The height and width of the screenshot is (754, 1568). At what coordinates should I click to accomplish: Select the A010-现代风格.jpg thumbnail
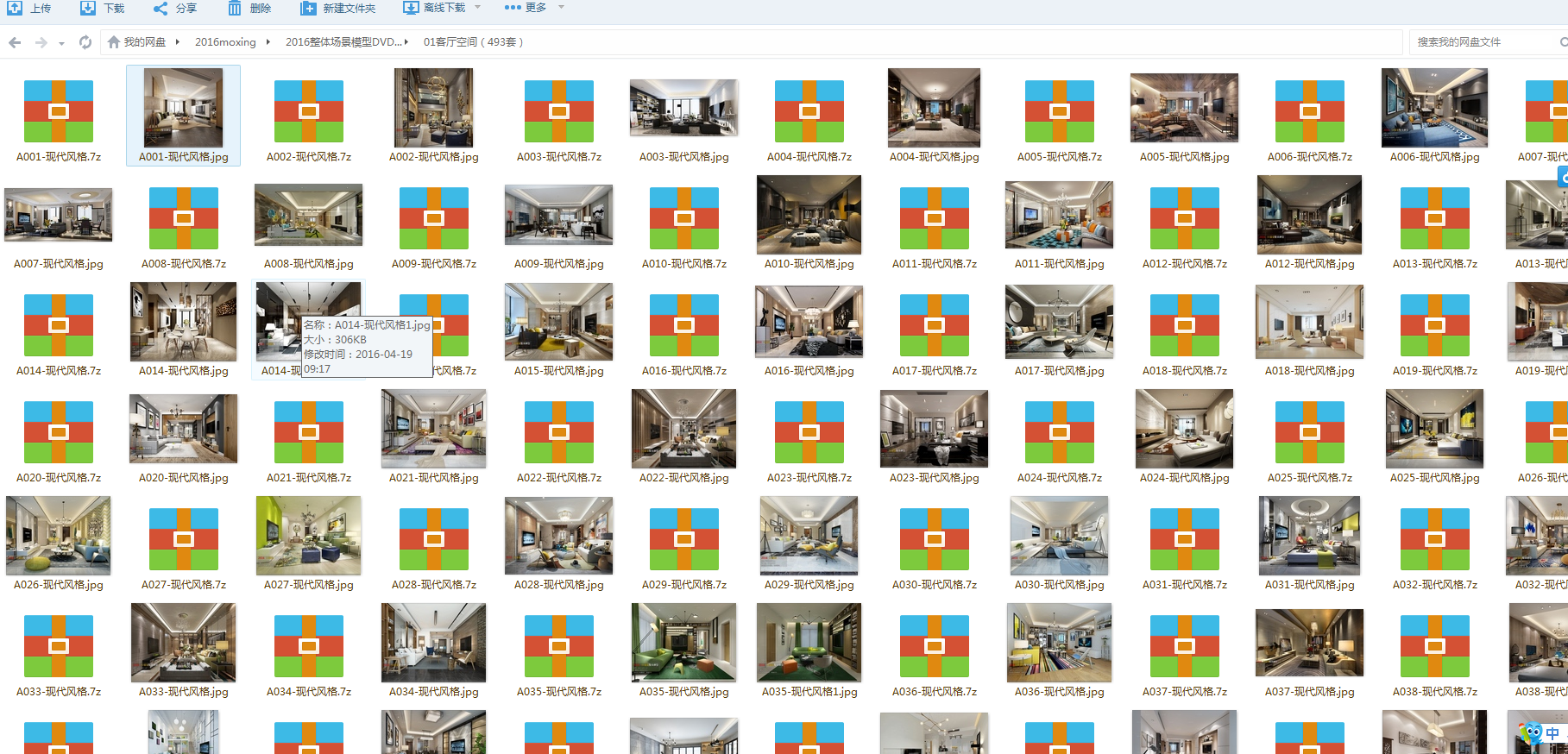click(x=809, y=215)
